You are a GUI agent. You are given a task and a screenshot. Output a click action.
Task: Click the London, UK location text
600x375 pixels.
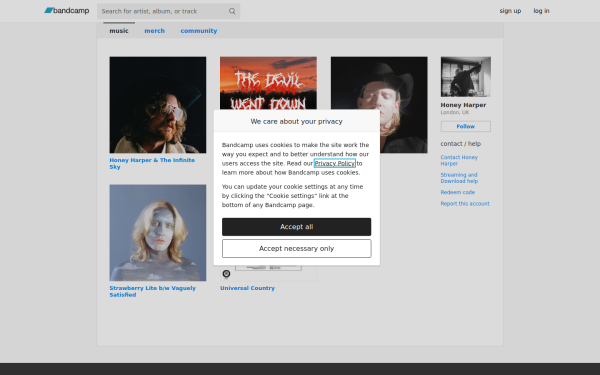click(455, 112)
